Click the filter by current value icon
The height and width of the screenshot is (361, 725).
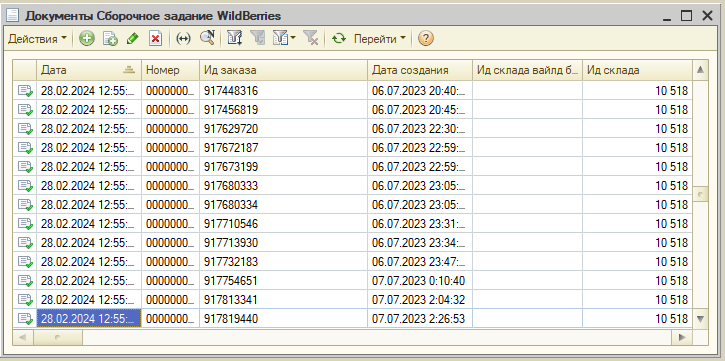pyautogui.click(x=258, y=39)
